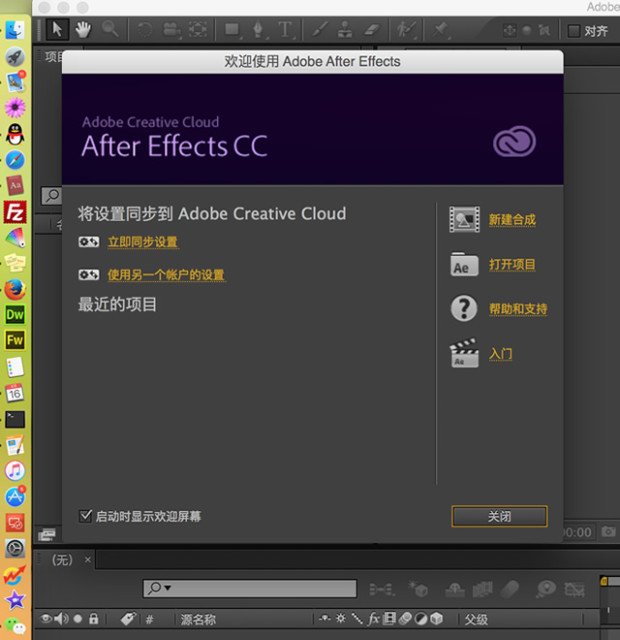The height and width of the screenshot is (640, 620).
Task: Click the new composition filmstrip icon
Action: coord(464,219)
